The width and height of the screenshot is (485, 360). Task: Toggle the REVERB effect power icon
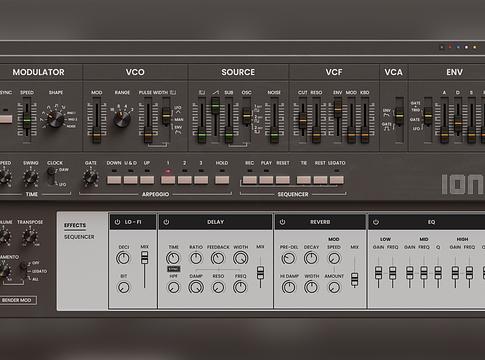point(282,222)
